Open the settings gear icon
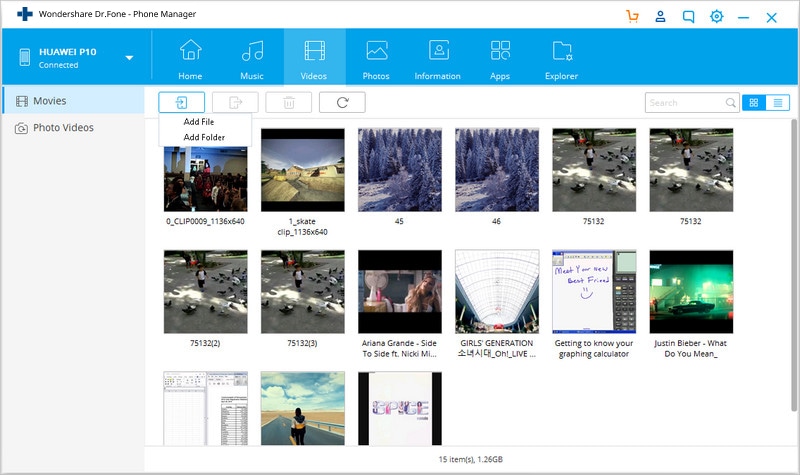Viewport: 800px width, 475px height. [x=716, y=16]
